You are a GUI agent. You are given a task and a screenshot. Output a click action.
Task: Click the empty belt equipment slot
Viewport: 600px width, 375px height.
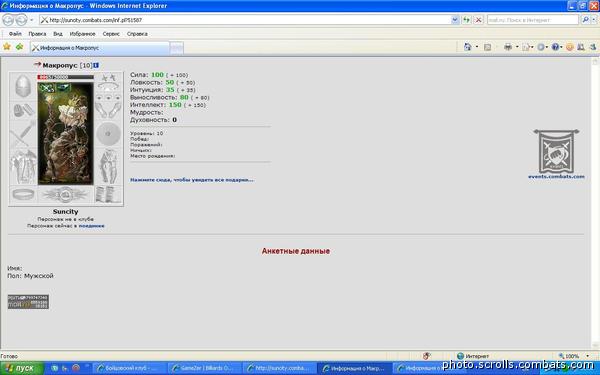click(x=23, y=194)
